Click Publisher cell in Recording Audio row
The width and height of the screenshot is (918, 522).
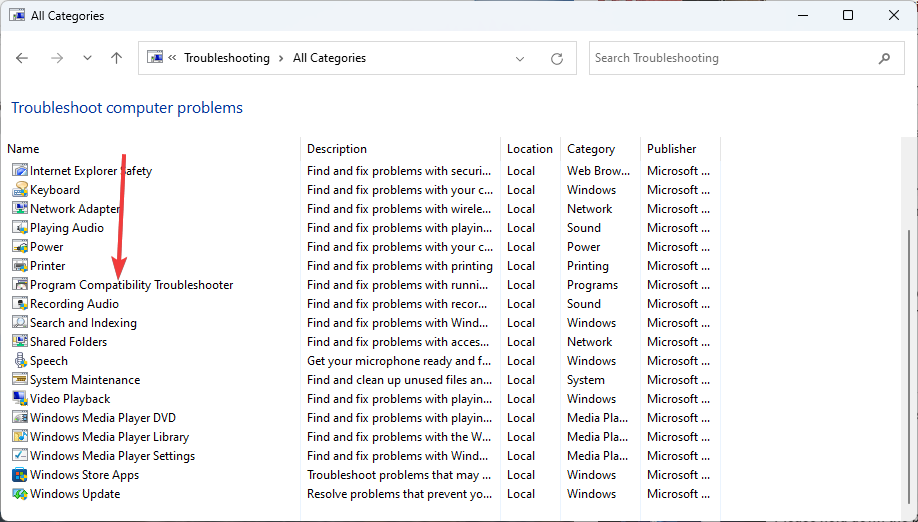pyautogui.click(x=678, y=304)
